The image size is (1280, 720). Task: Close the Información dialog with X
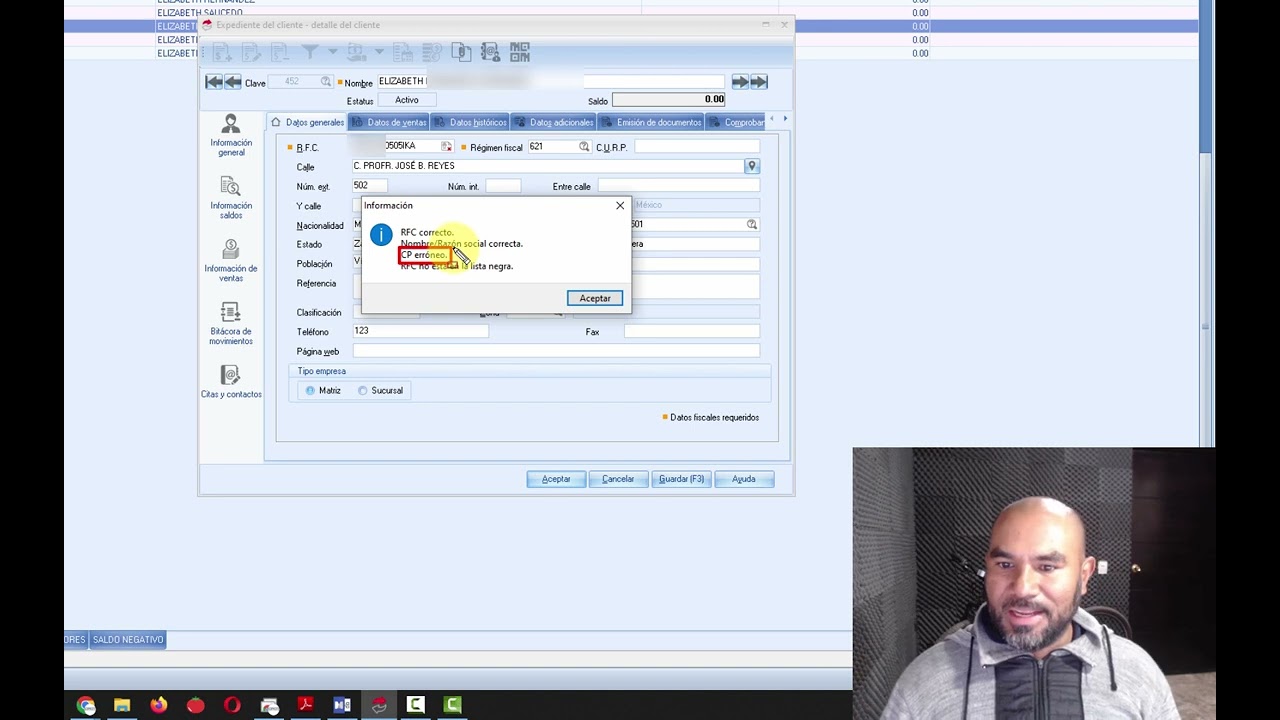(x=620, y=206)
